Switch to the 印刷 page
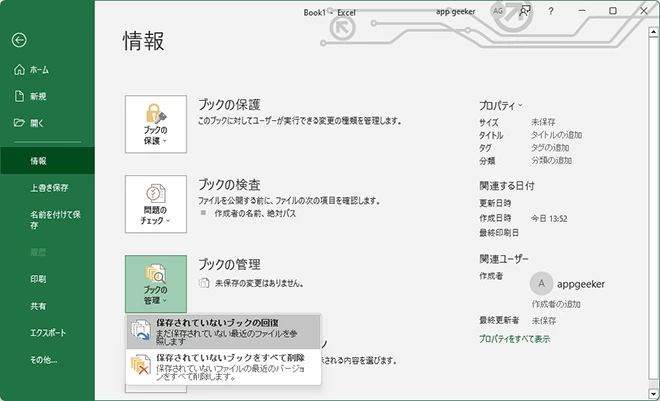The height and width of the screenshot is (401, 660). click(38, 279)
